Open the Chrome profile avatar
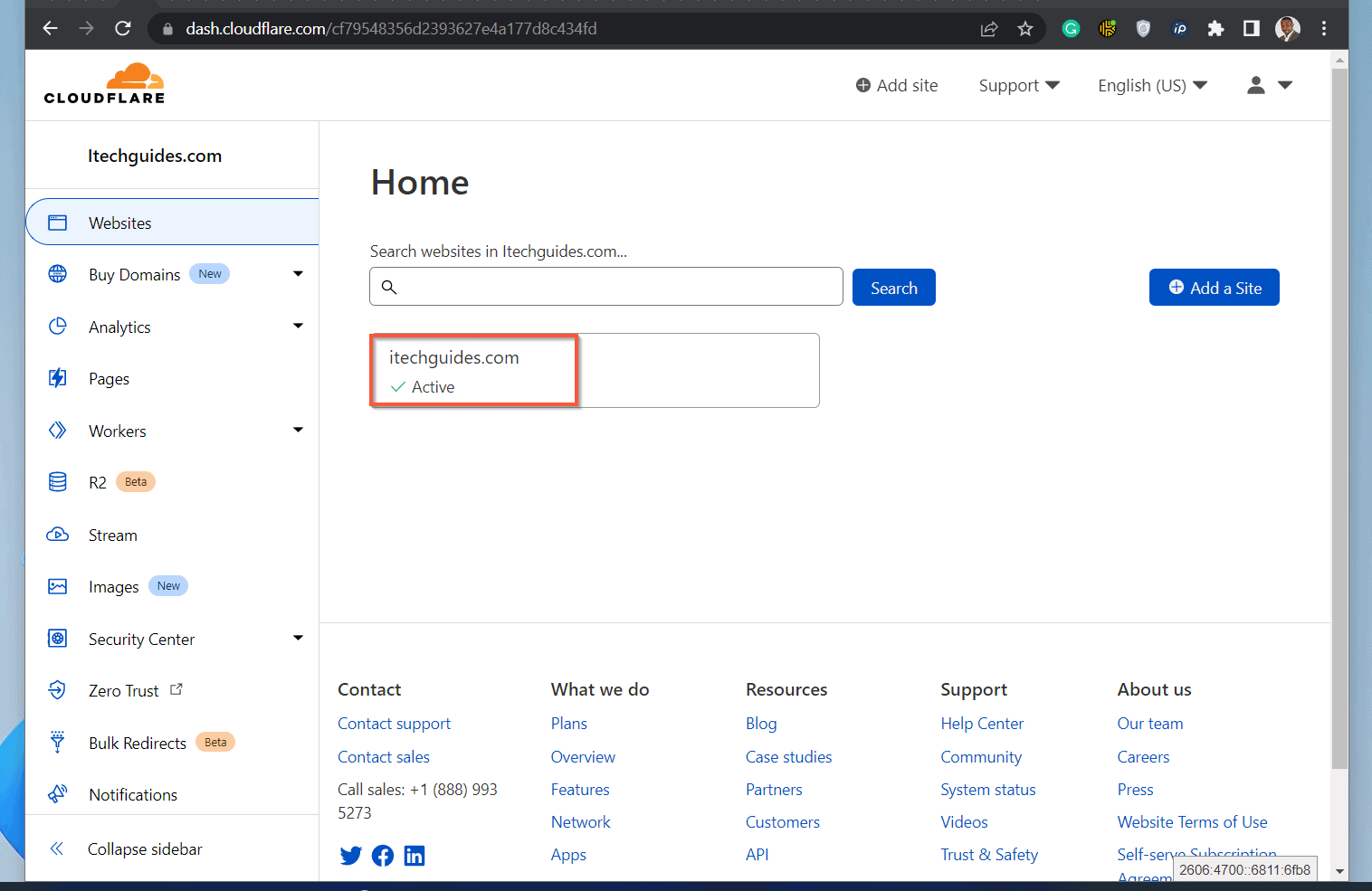Image resolution: width=1372 pixels, height=891 pixels. pyautogui.click(x=1288, y=29)
